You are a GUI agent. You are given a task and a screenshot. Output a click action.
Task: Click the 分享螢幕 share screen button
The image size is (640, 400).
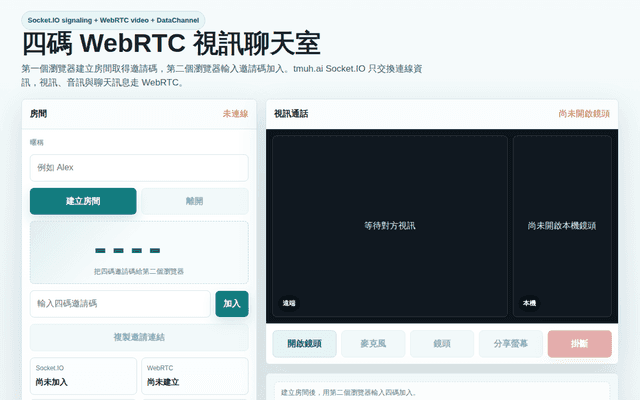coord(511,344)
